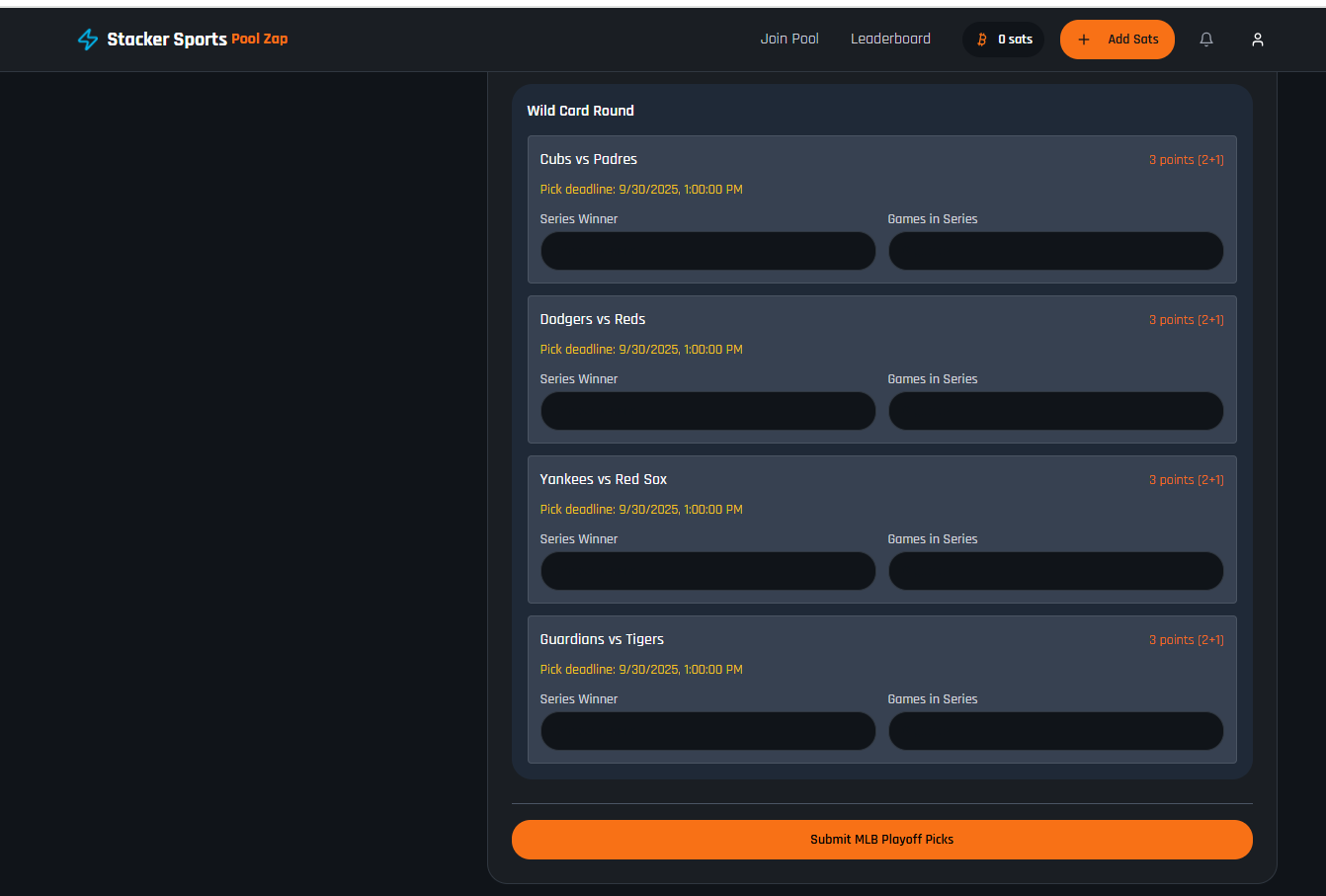Open the user profile icon

(1258, 40)
